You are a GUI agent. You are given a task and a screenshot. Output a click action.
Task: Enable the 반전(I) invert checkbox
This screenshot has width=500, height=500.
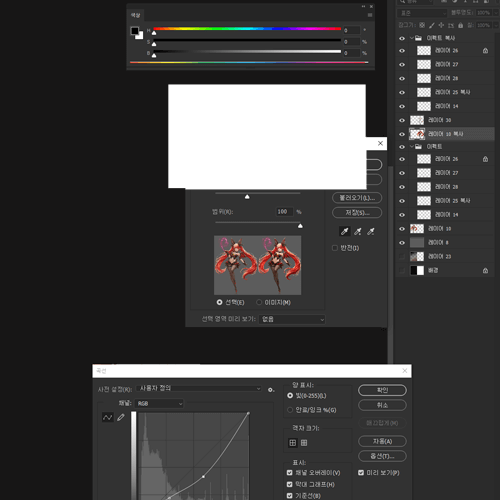click(x=335, y=248)
